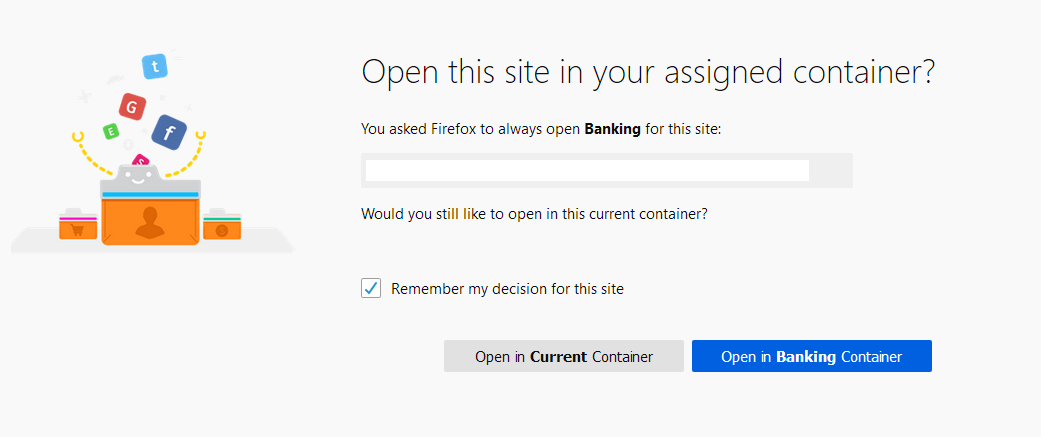Click the red 'G' app icon
This screenshot has height=437, width=1041.
131,105
